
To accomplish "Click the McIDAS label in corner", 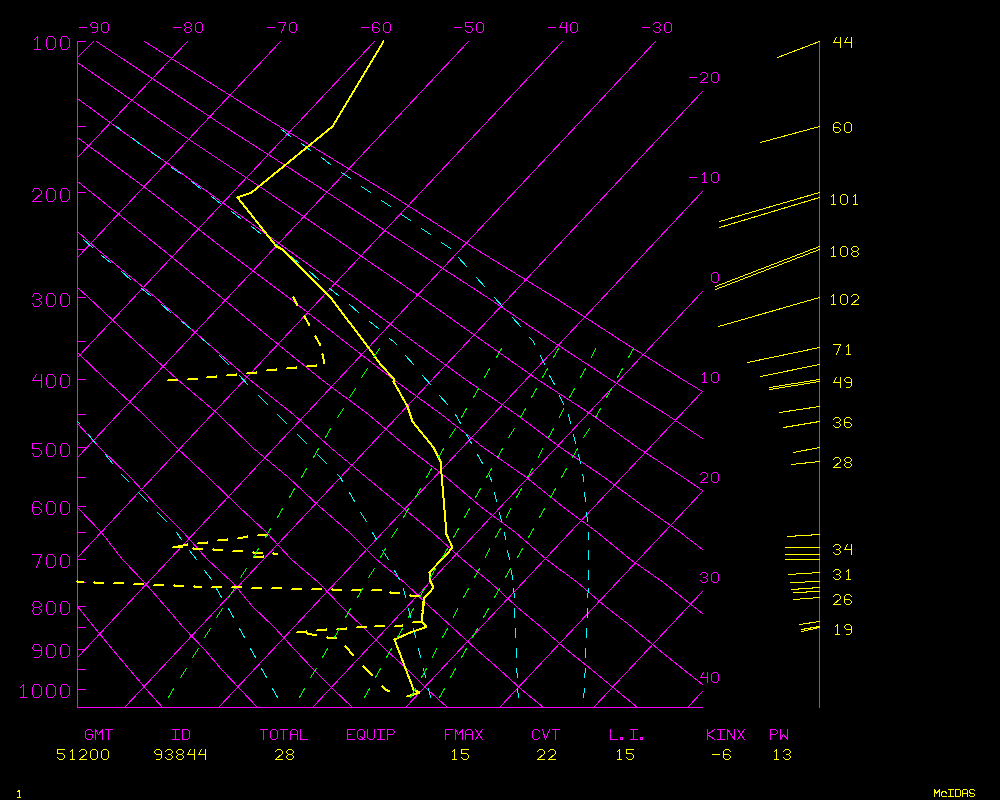I will 954,793.
